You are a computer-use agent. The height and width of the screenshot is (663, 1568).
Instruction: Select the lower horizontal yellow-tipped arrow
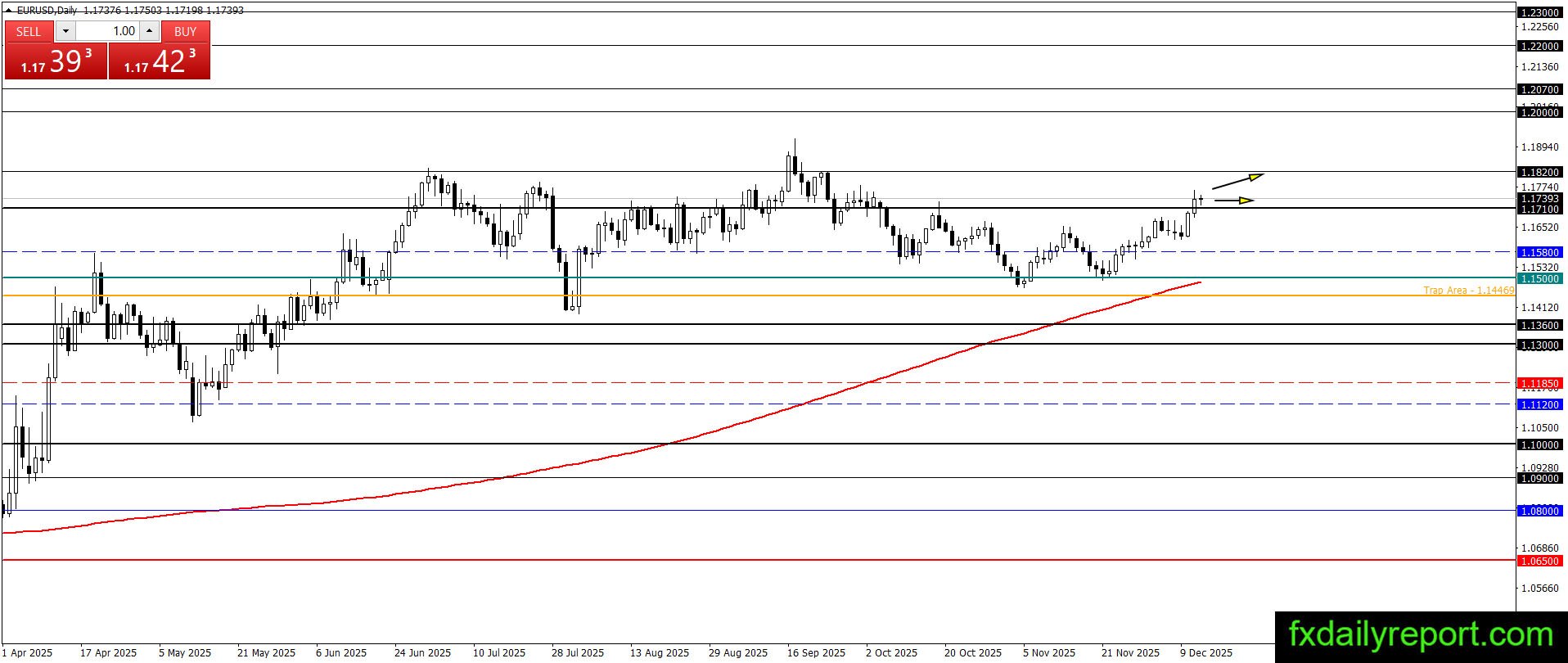point(1234,201)
